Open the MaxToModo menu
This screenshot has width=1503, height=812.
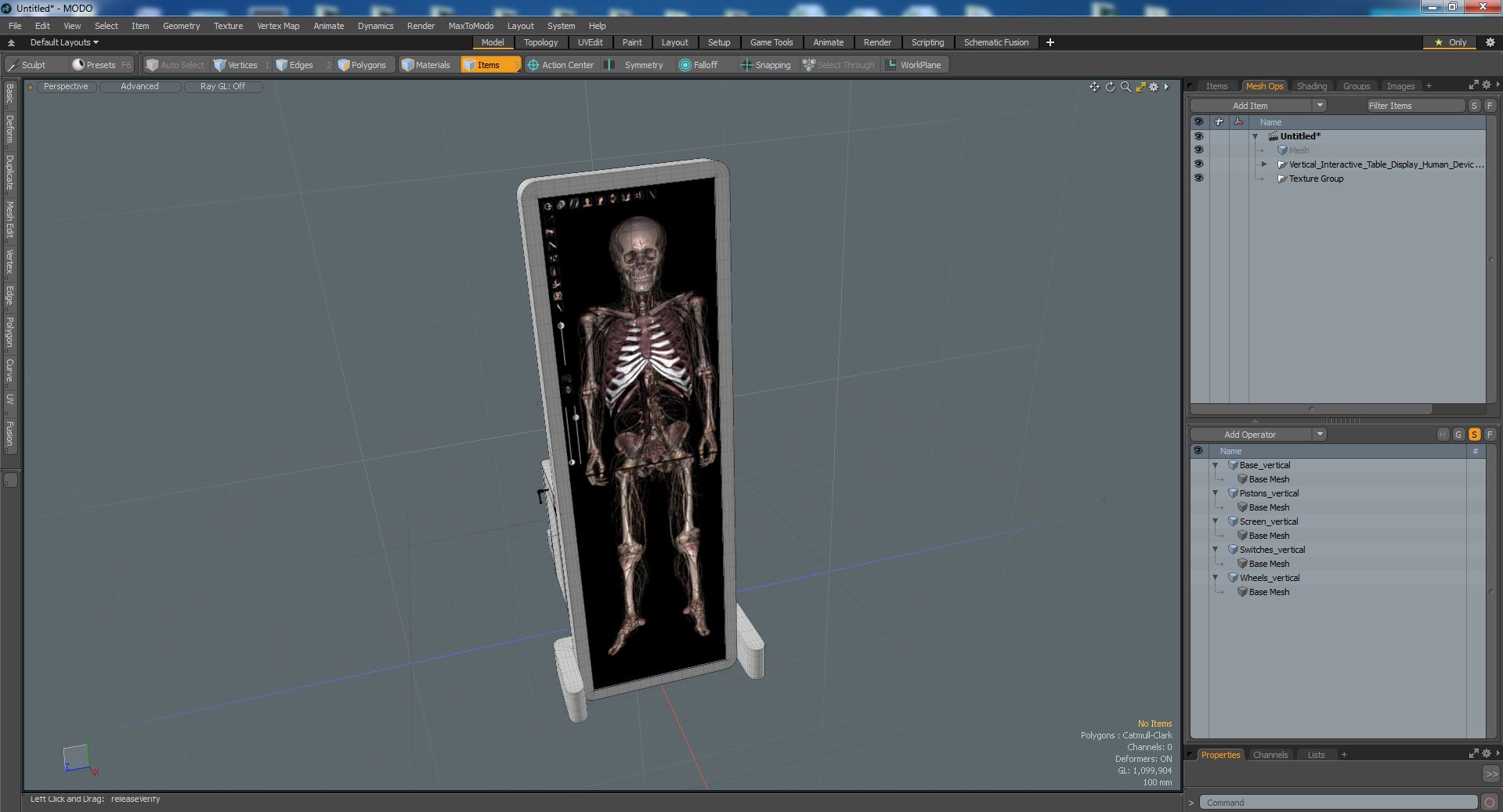pos(471,26)
